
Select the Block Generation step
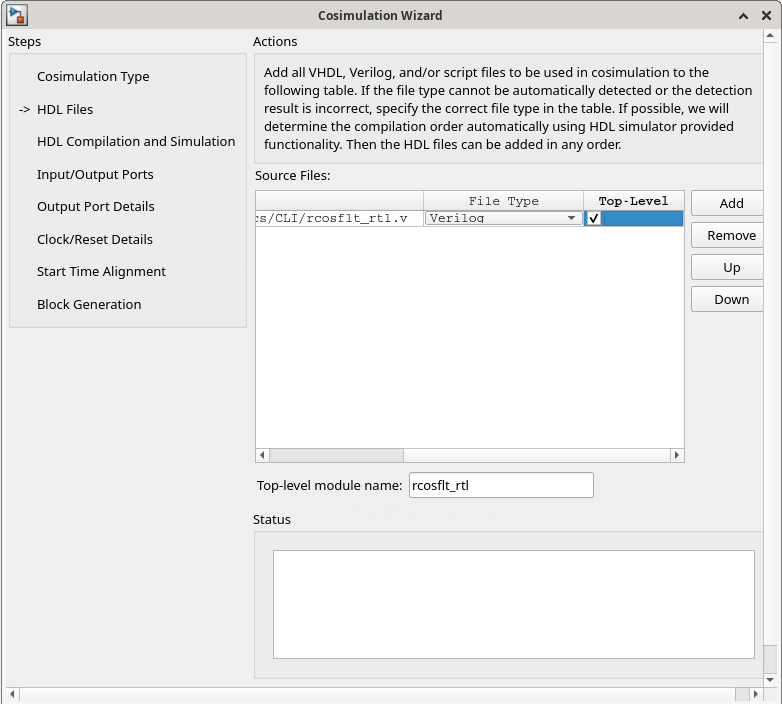[89, 304]
